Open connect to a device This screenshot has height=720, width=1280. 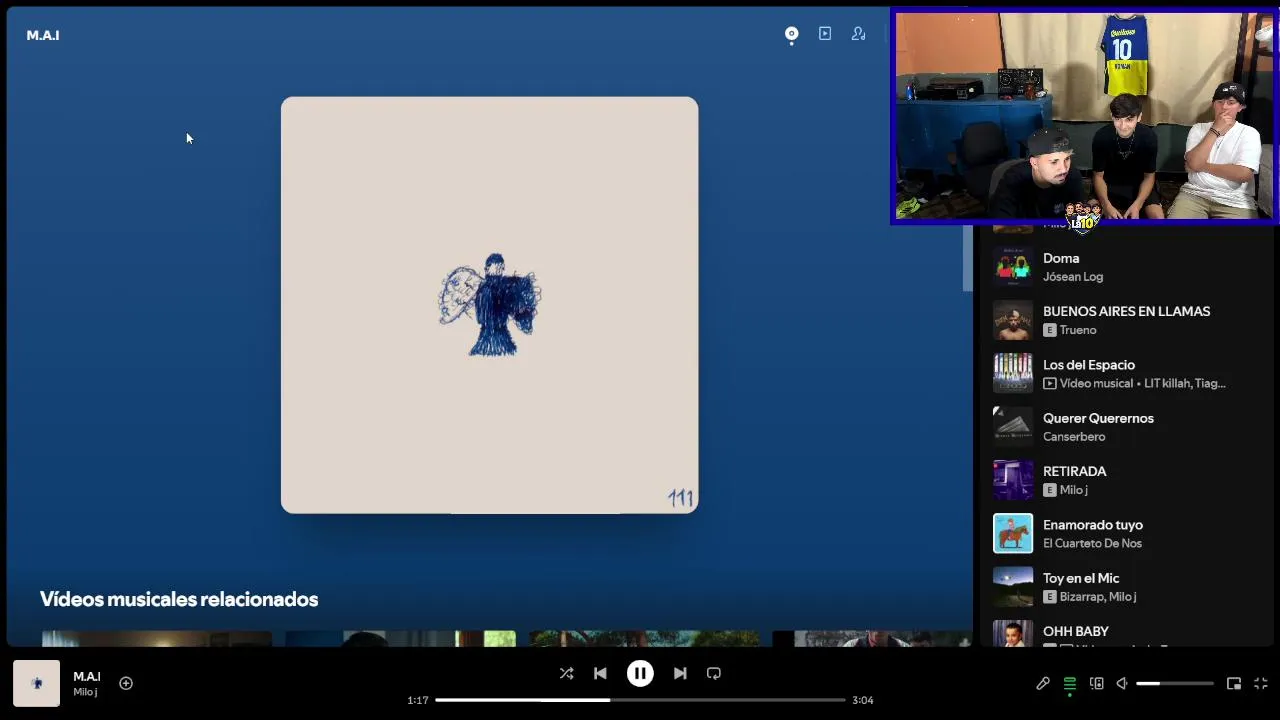click(1097, 684)
